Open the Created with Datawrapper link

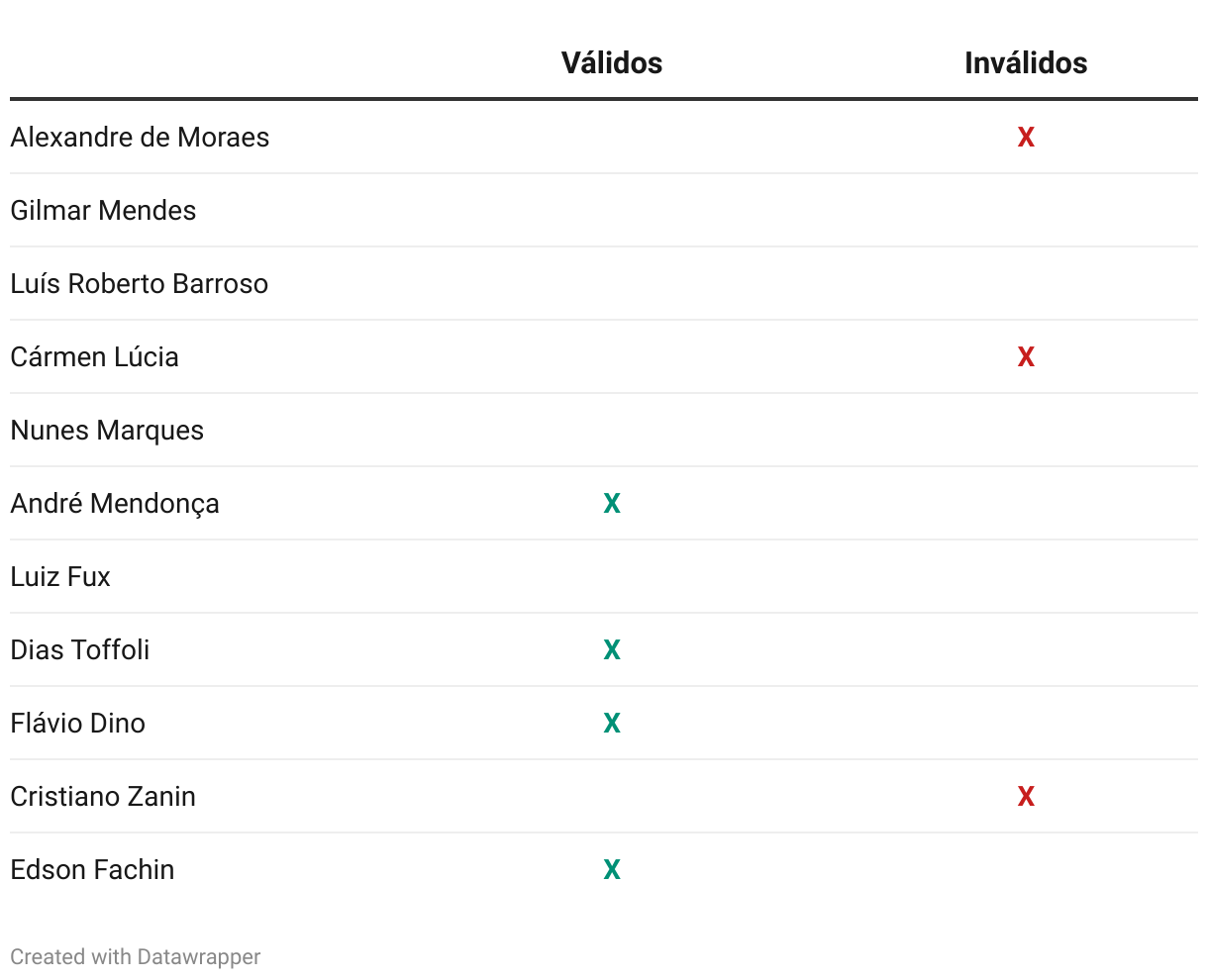coord(136,957)
